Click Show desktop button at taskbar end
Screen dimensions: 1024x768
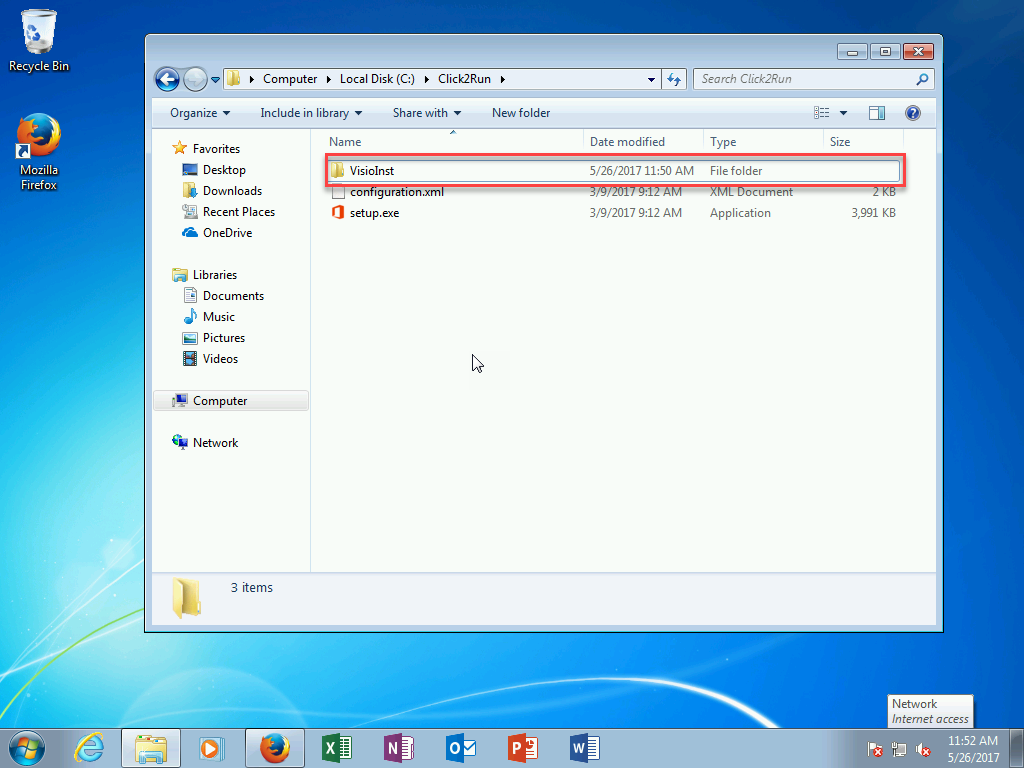click(x=1017, y=748)
